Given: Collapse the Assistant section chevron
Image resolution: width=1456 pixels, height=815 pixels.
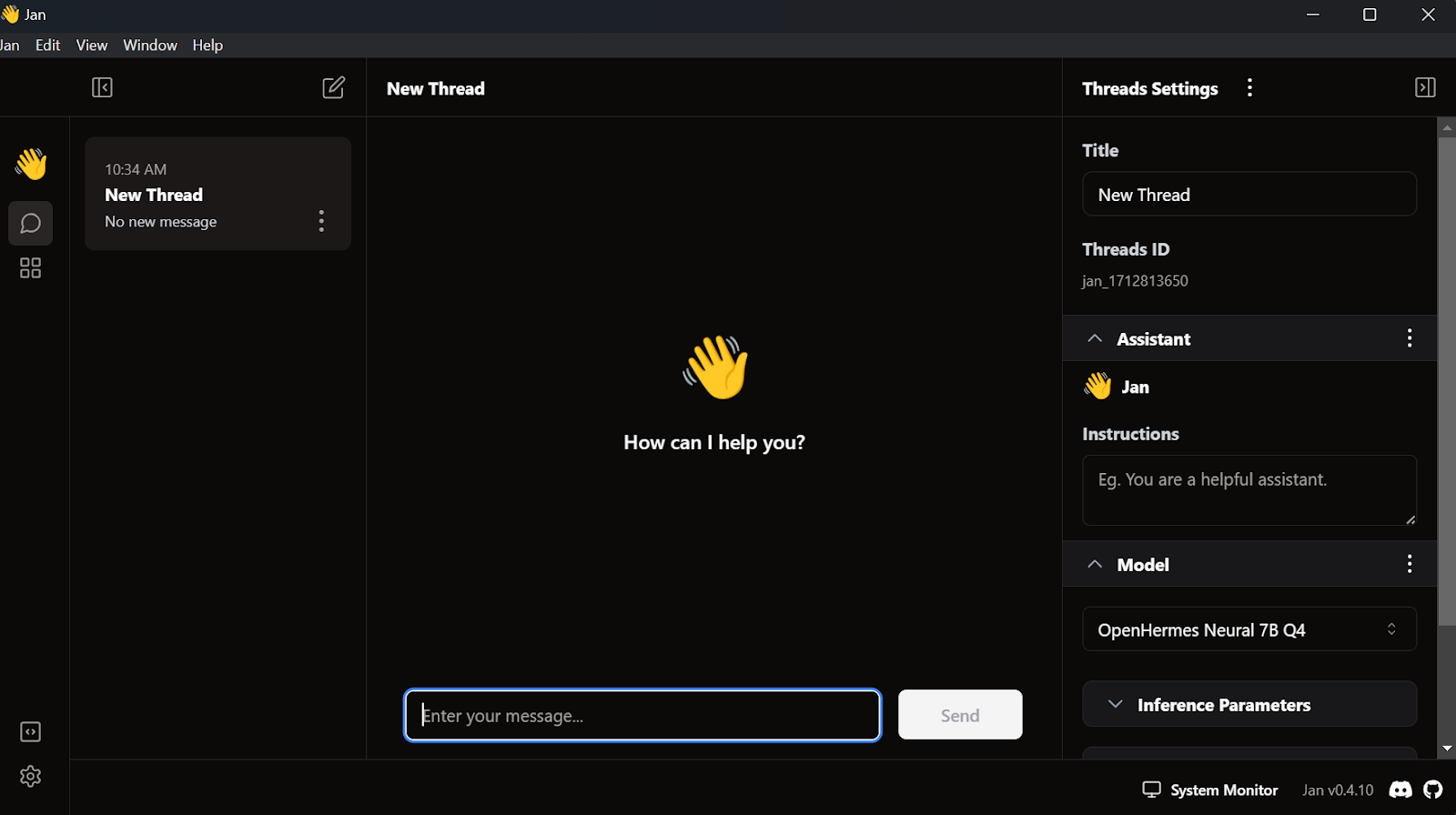Looking at the screenshot, I should (1095, 338).
